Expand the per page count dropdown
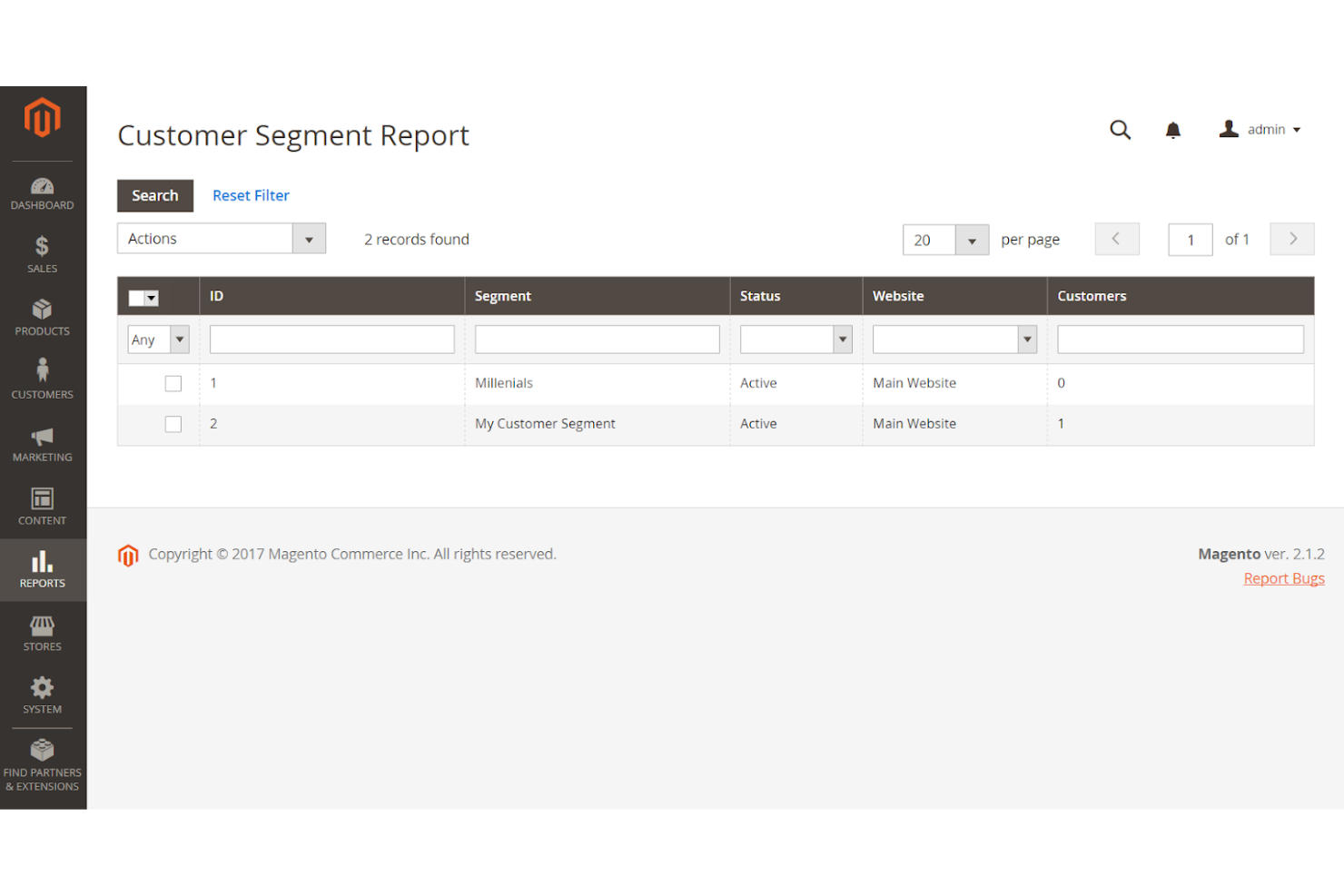 [x=972, y=240]
